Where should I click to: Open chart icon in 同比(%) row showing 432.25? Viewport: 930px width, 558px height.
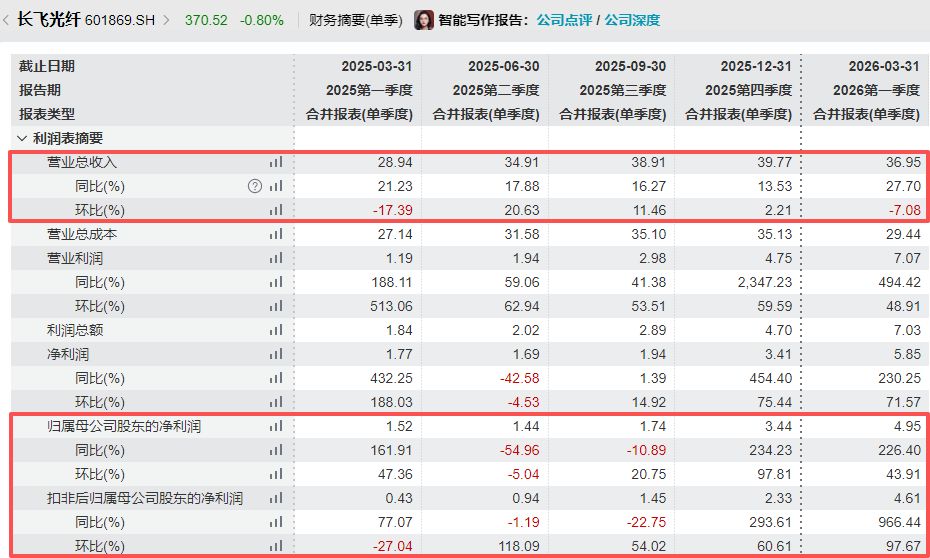[x=276, y=378]
